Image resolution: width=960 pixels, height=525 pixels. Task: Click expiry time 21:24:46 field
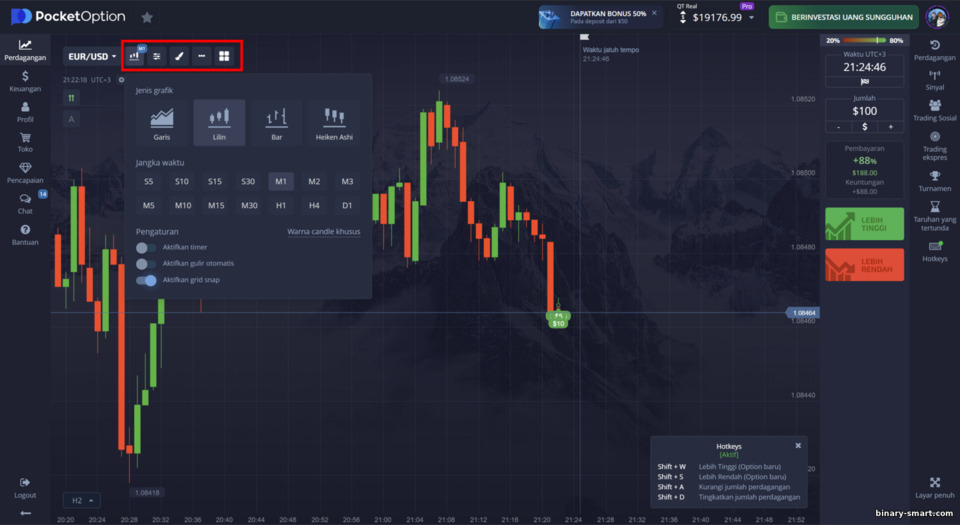(x=864, y=67)
